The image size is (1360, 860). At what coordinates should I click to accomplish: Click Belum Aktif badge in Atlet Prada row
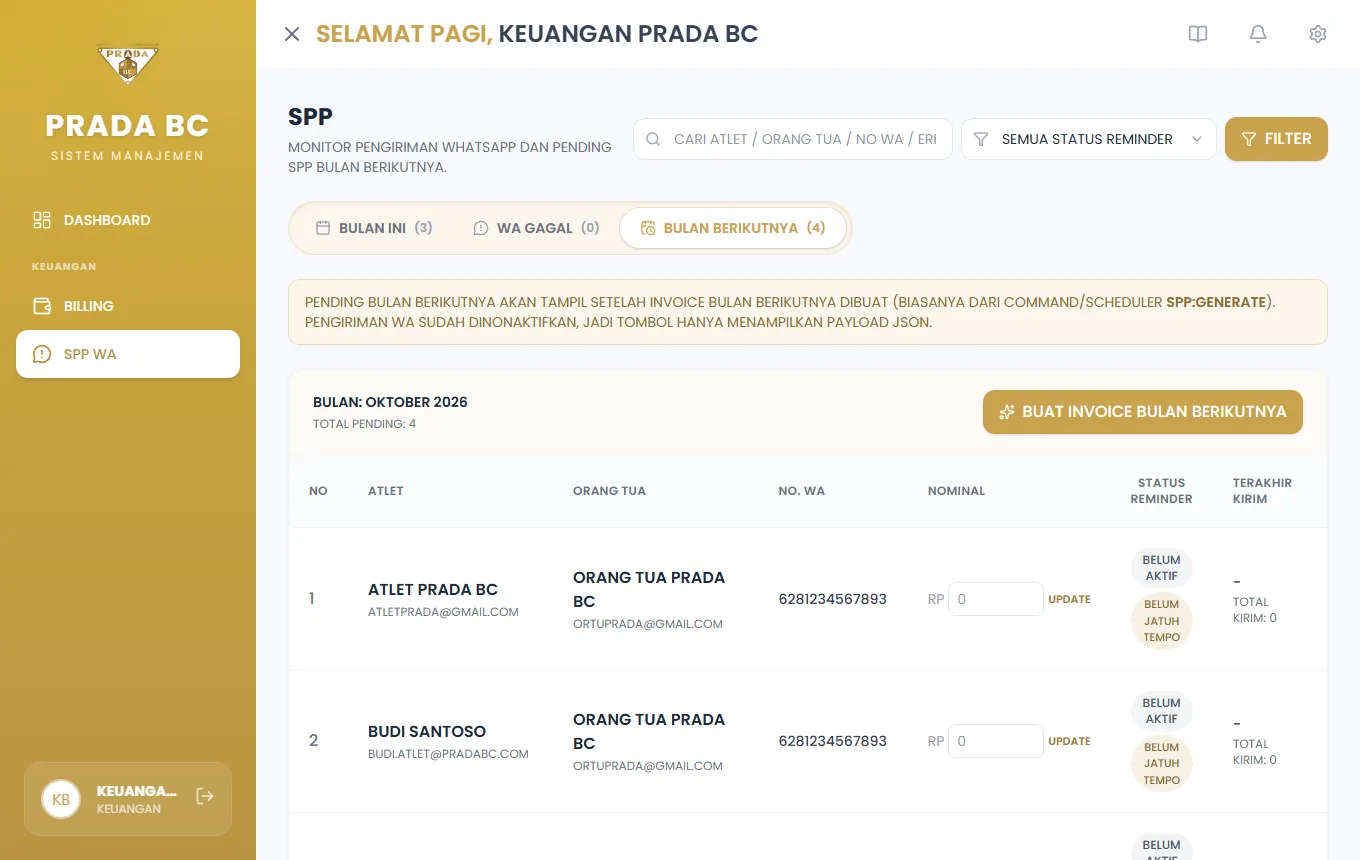(1161, 568)
